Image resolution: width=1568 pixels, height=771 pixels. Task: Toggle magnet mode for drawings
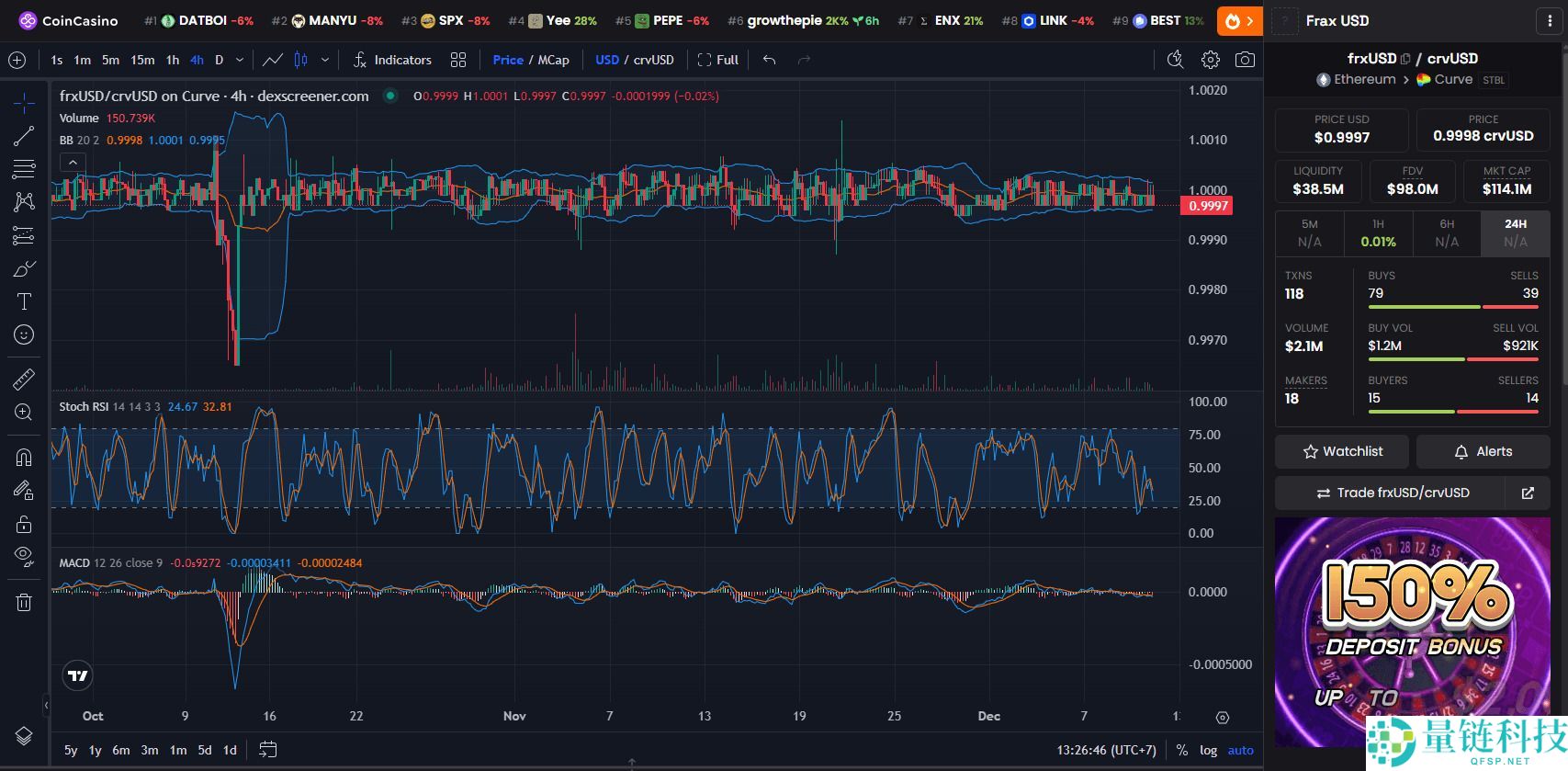pyautogui.click(x=24, y=457)
